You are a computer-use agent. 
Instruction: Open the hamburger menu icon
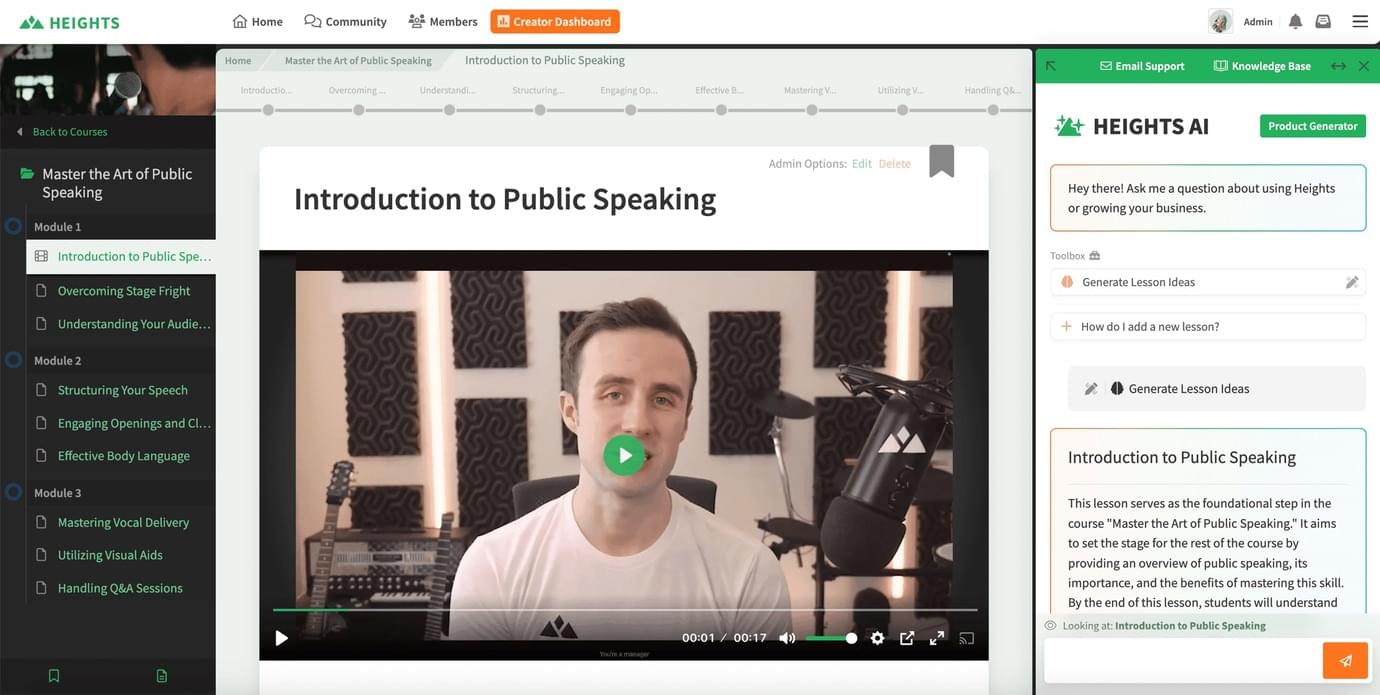coord(1360,21)
